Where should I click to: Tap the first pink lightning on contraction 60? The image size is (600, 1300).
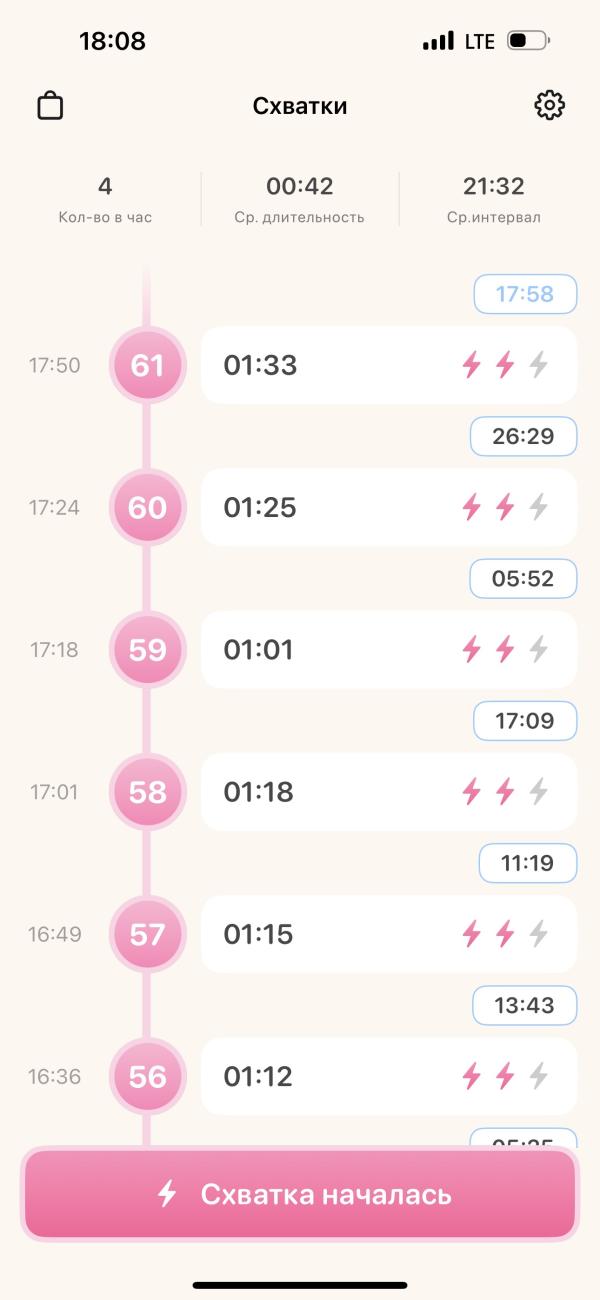[471, 507]
